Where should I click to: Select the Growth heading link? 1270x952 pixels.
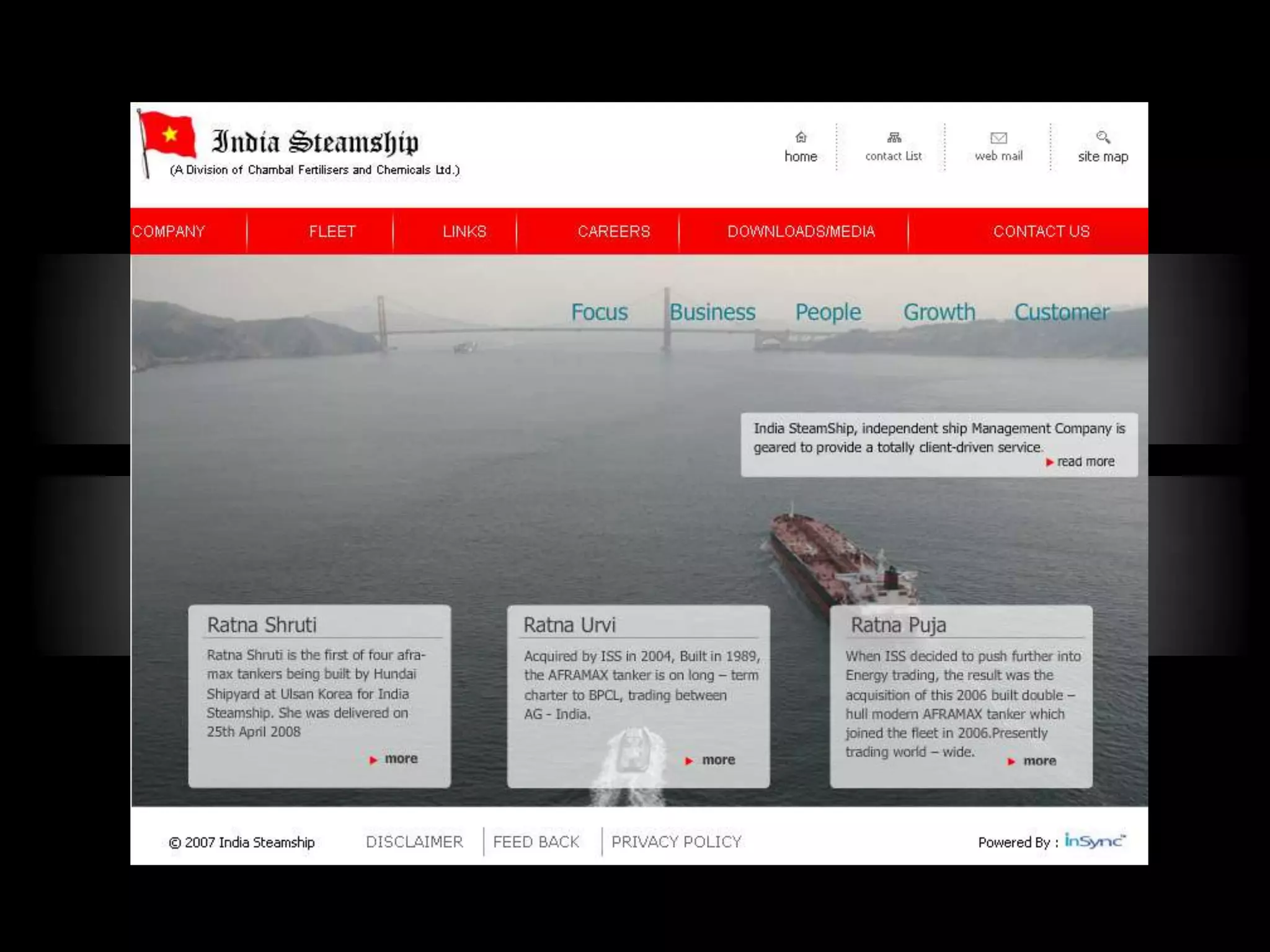(x=939, y=312)
